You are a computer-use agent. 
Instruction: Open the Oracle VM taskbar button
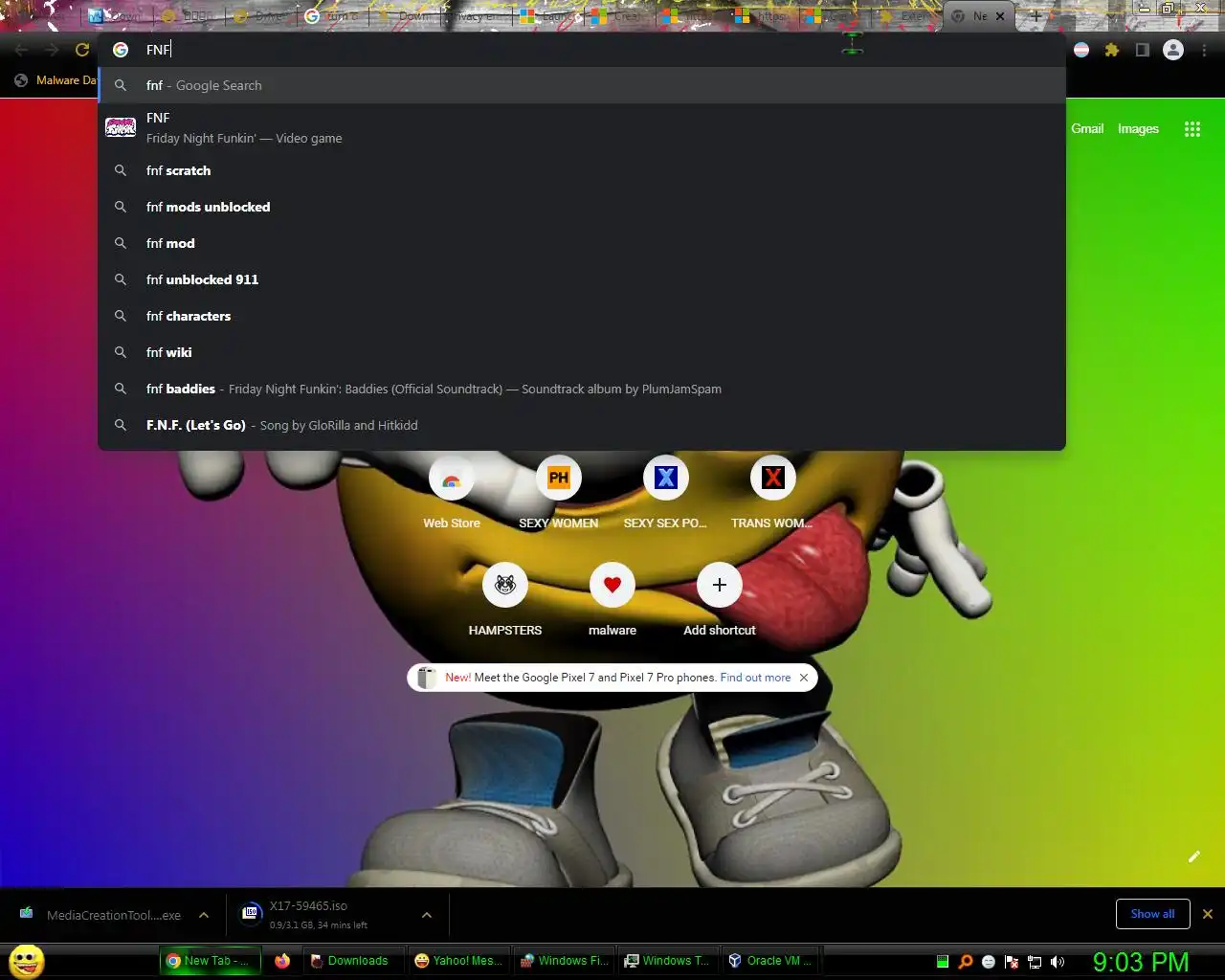coord(769,961)
